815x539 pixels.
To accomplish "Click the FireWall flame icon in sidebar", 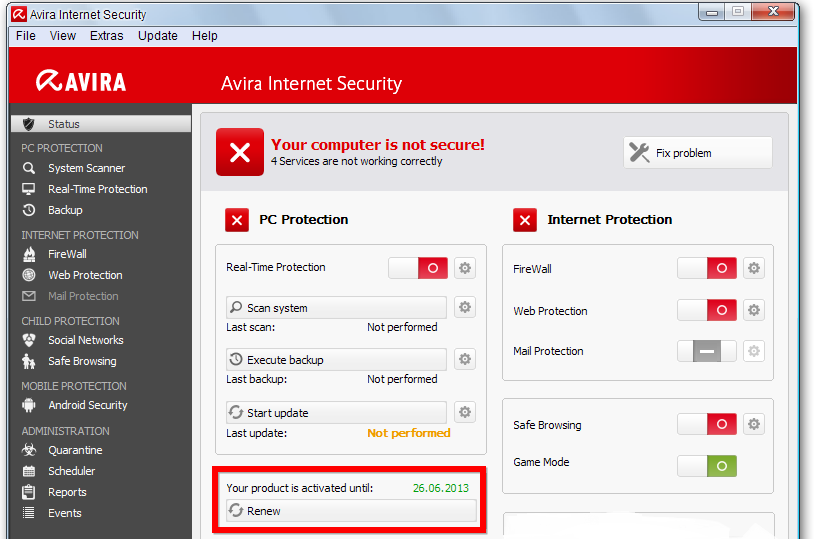I will point(29,254).
